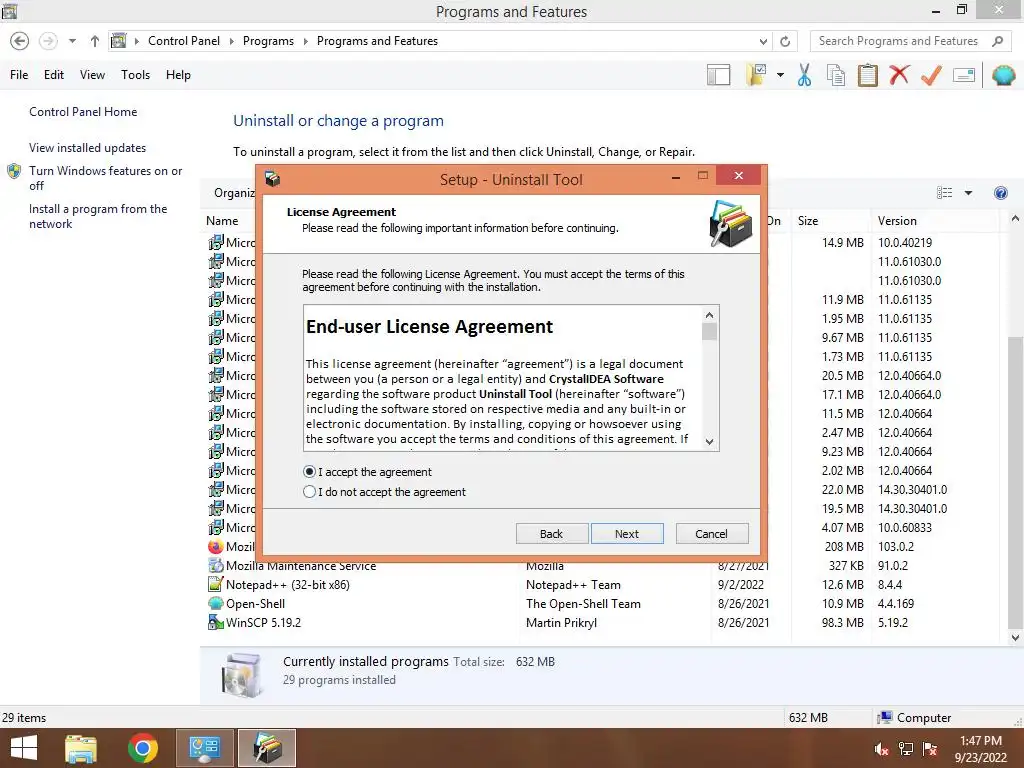Click the folder options toolbar icon
Image resolution: width=1024 pixels, height=768 pixels.
coord(756,75)
